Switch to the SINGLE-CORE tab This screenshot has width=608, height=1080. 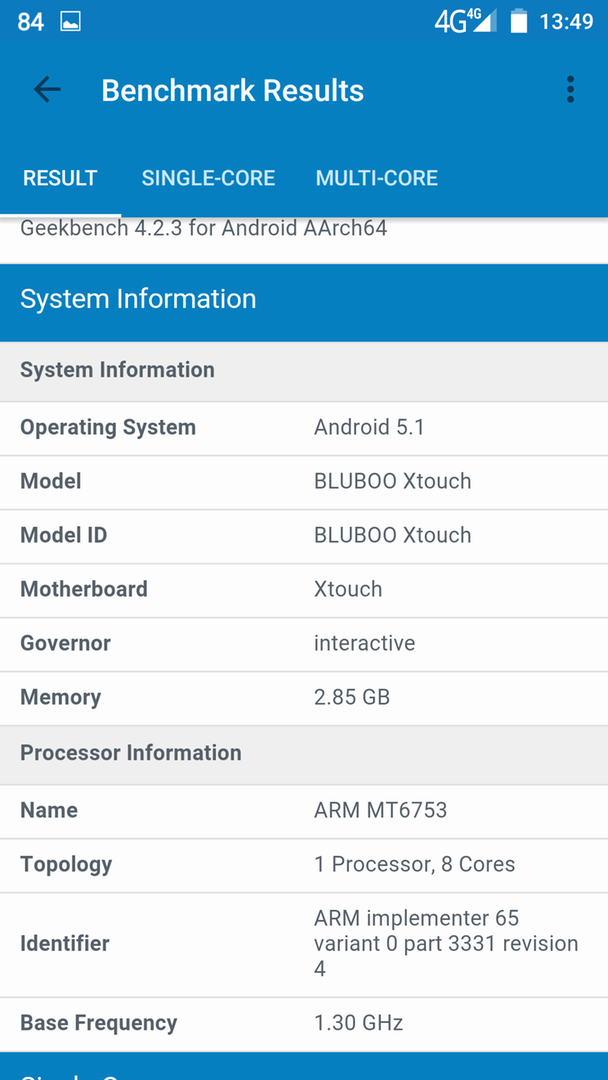pyautogui.click(x=208, y=178)
